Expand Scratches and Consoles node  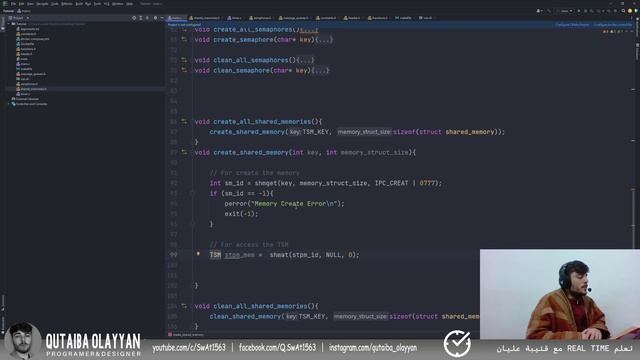click(x=9, y=104)
